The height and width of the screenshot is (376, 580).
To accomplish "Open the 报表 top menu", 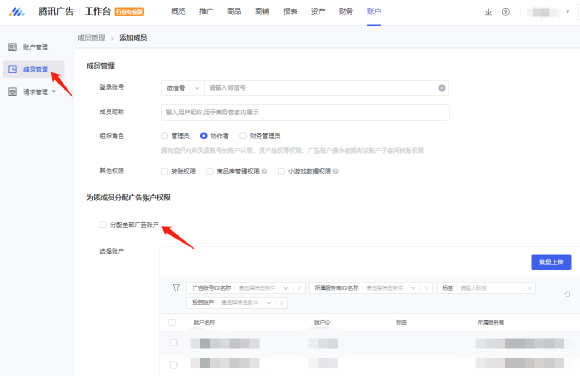I will 290,12.
